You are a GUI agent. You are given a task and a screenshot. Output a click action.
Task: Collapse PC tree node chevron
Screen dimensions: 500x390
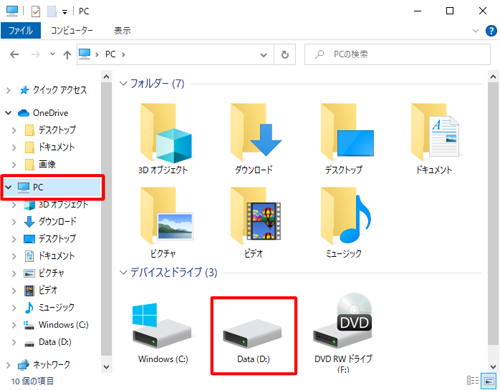(x=8, y=187)
